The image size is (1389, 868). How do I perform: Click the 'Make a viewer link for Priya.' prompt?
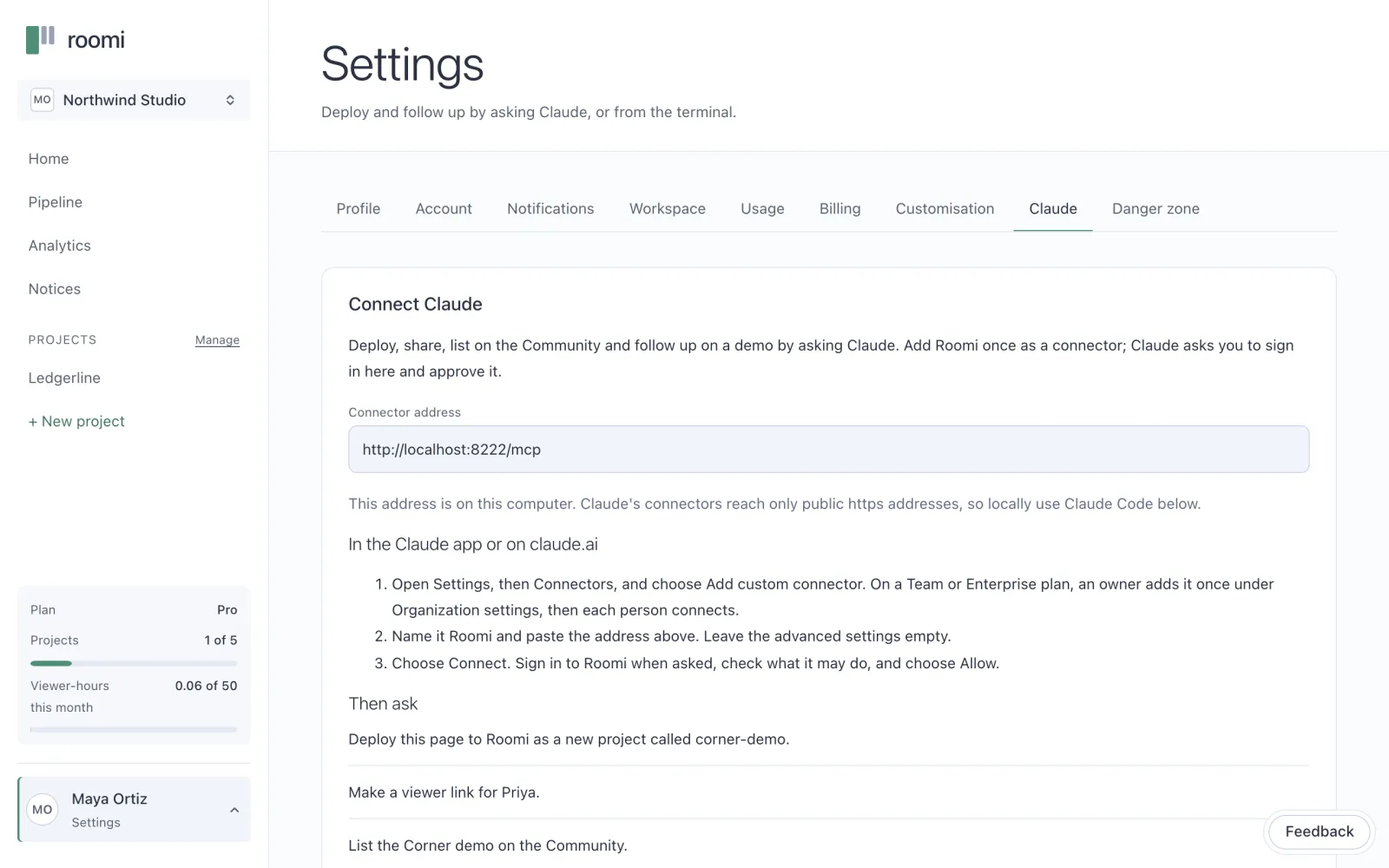pos(444,792)
